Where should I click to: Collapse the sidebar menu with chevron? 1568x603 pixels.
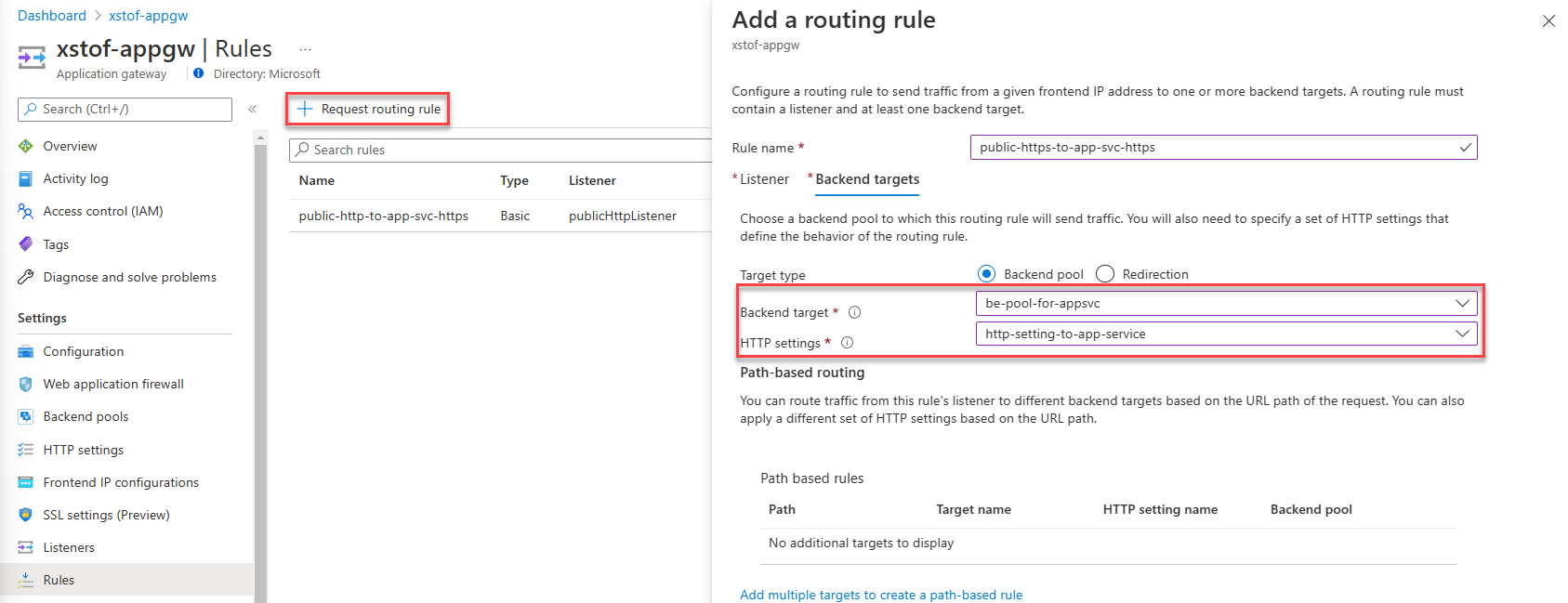(252, 110)
